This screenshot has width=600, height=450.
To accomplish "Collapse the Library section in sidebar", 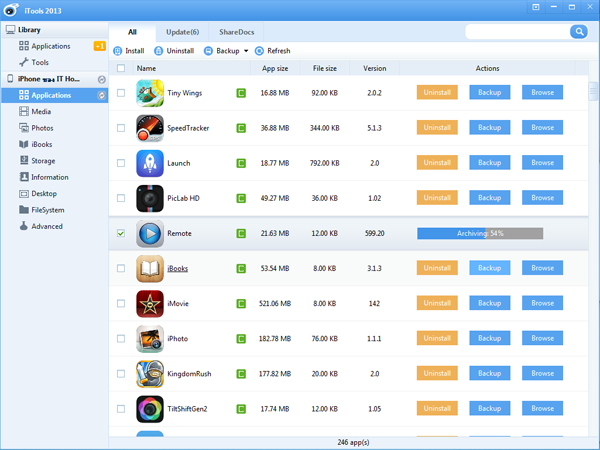I will click(x=10, y=30).
